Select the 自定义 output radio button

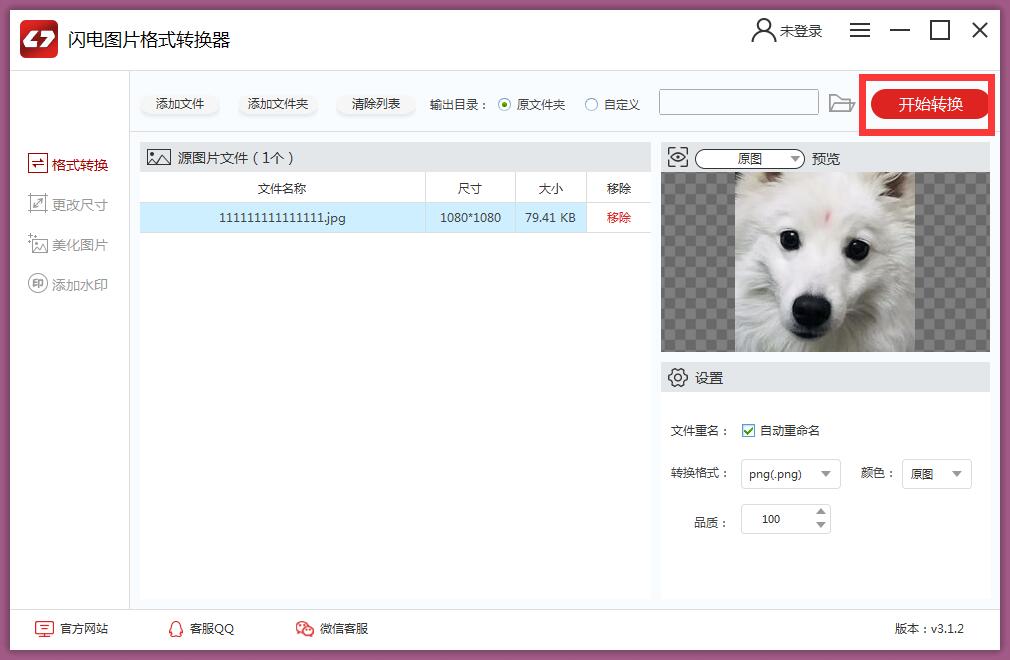pyautogui.click(x=591, y=104)
